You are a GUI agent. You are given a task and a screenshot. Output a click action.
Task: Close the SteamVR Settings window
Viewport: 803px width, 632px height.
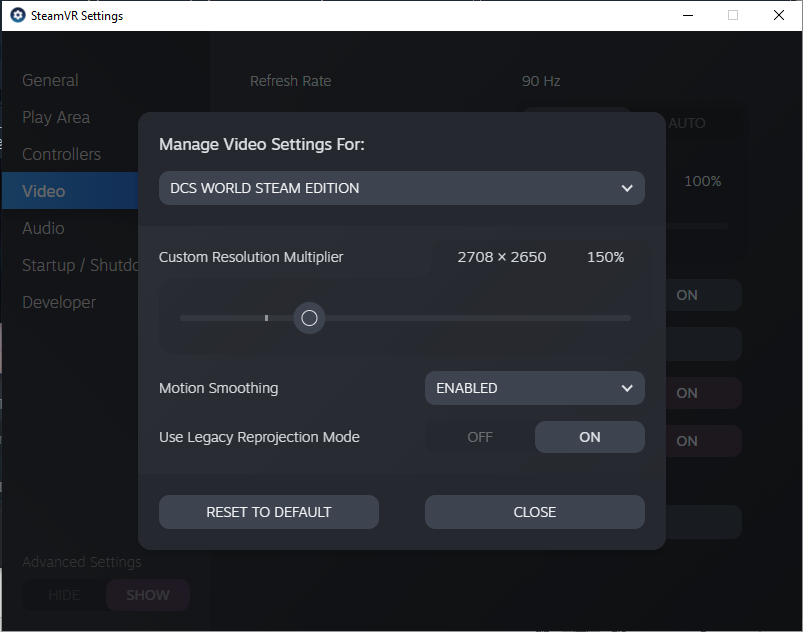coord(778,15)
